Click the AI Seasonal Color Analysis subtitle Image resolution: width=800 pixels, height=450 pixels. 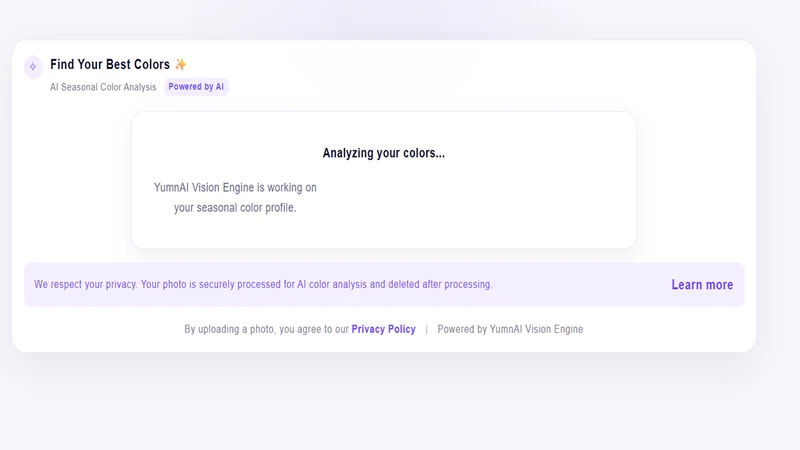tap(103, 87)
